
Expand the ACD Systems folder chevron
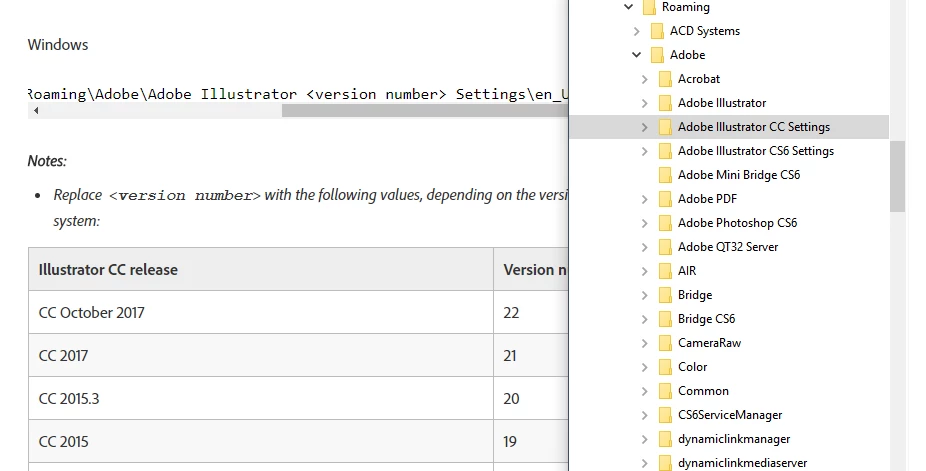click(637, 31)
